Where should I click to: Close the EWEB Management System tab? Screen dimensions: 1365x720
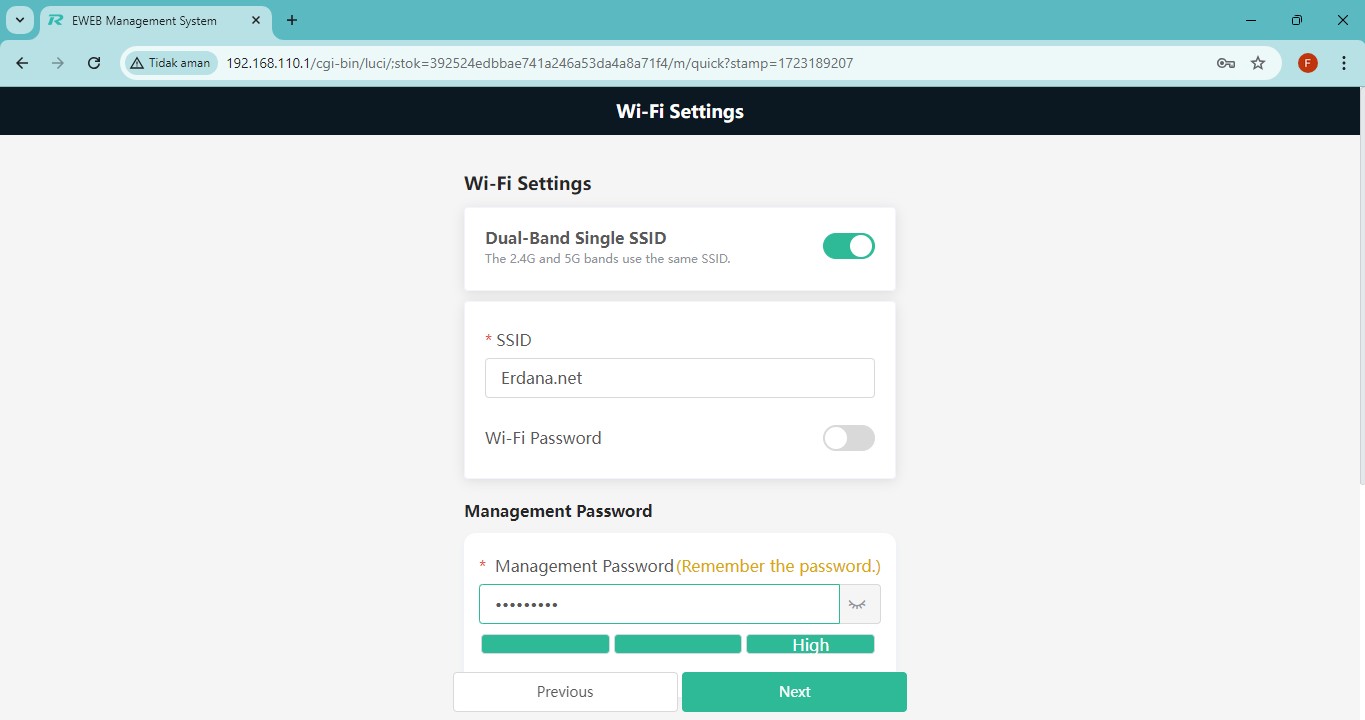pos(256,20)
